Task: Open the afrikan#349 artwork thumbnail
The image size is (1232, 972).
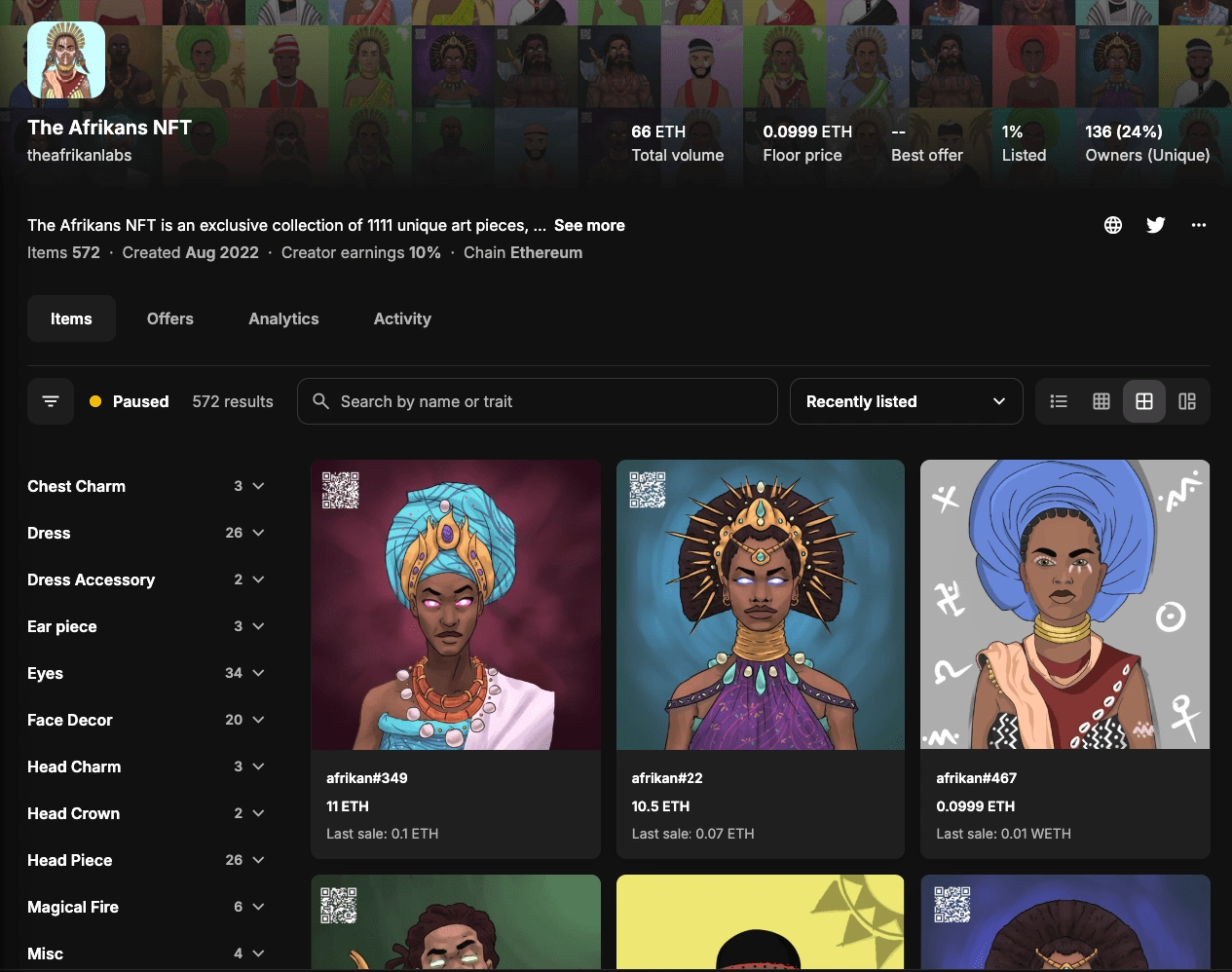Action: click(456, 605)
